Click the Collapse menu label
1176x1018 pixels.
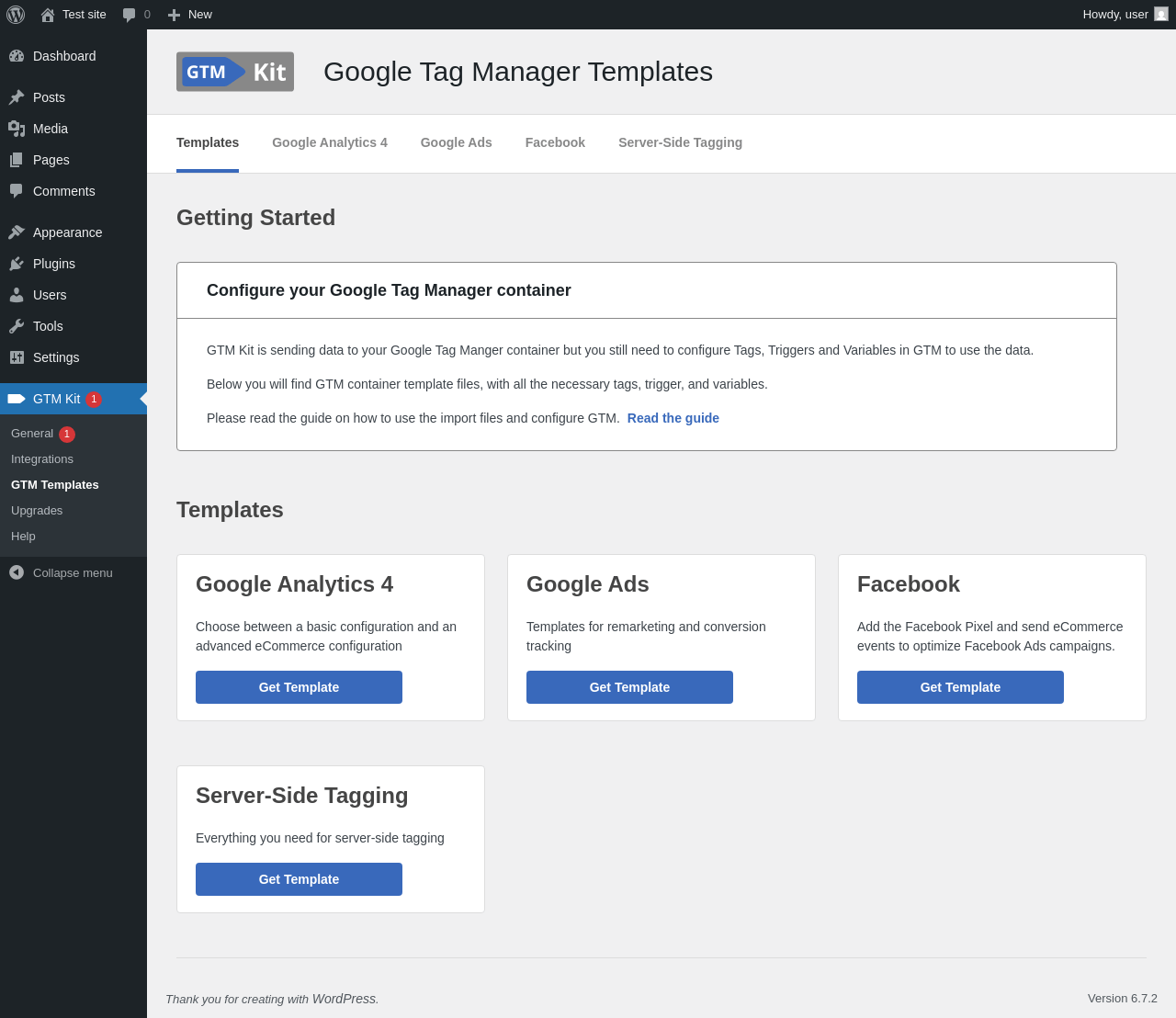[x=73, y=572]
